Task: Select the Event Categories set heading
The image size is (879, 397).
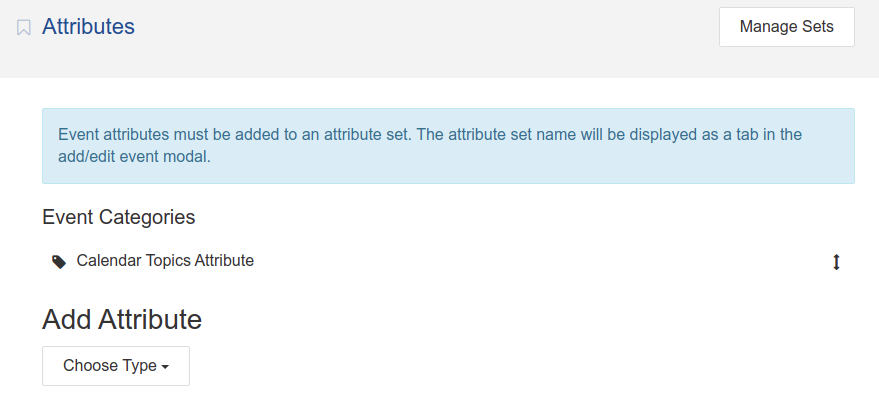Action: 119,217
